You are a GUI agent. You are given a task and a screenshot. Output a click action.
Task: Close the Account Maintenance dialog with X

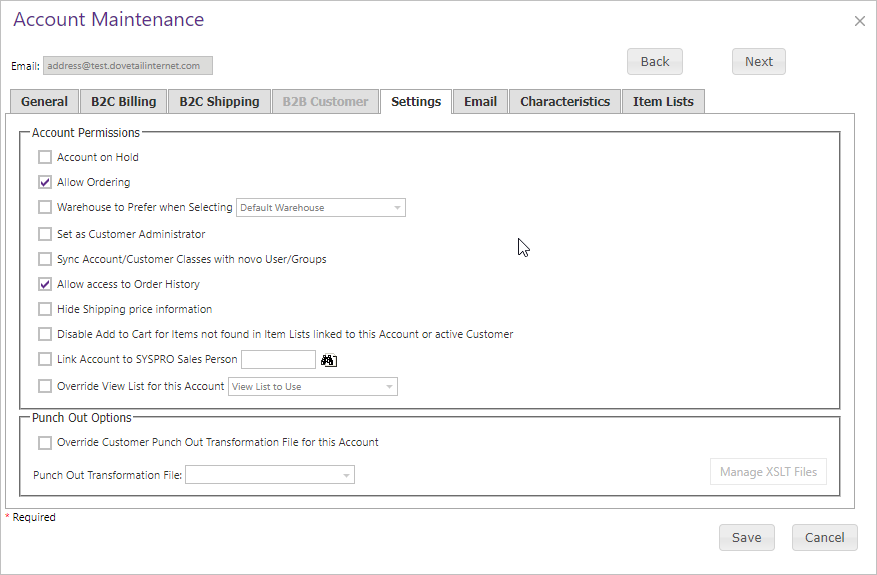860,21
